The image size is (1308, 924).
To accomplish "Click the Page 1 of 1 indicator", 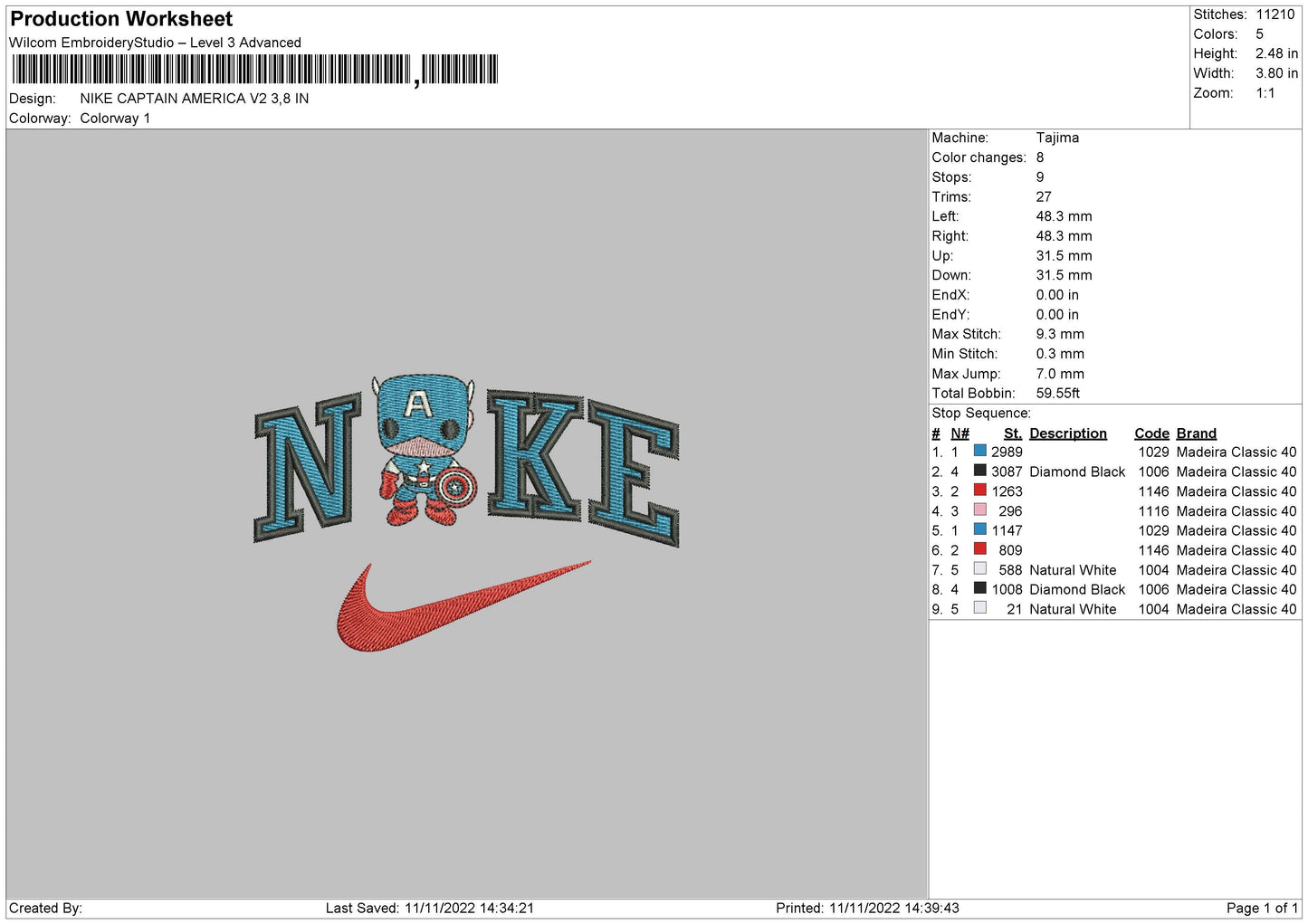I will (x=1262, y=909).
